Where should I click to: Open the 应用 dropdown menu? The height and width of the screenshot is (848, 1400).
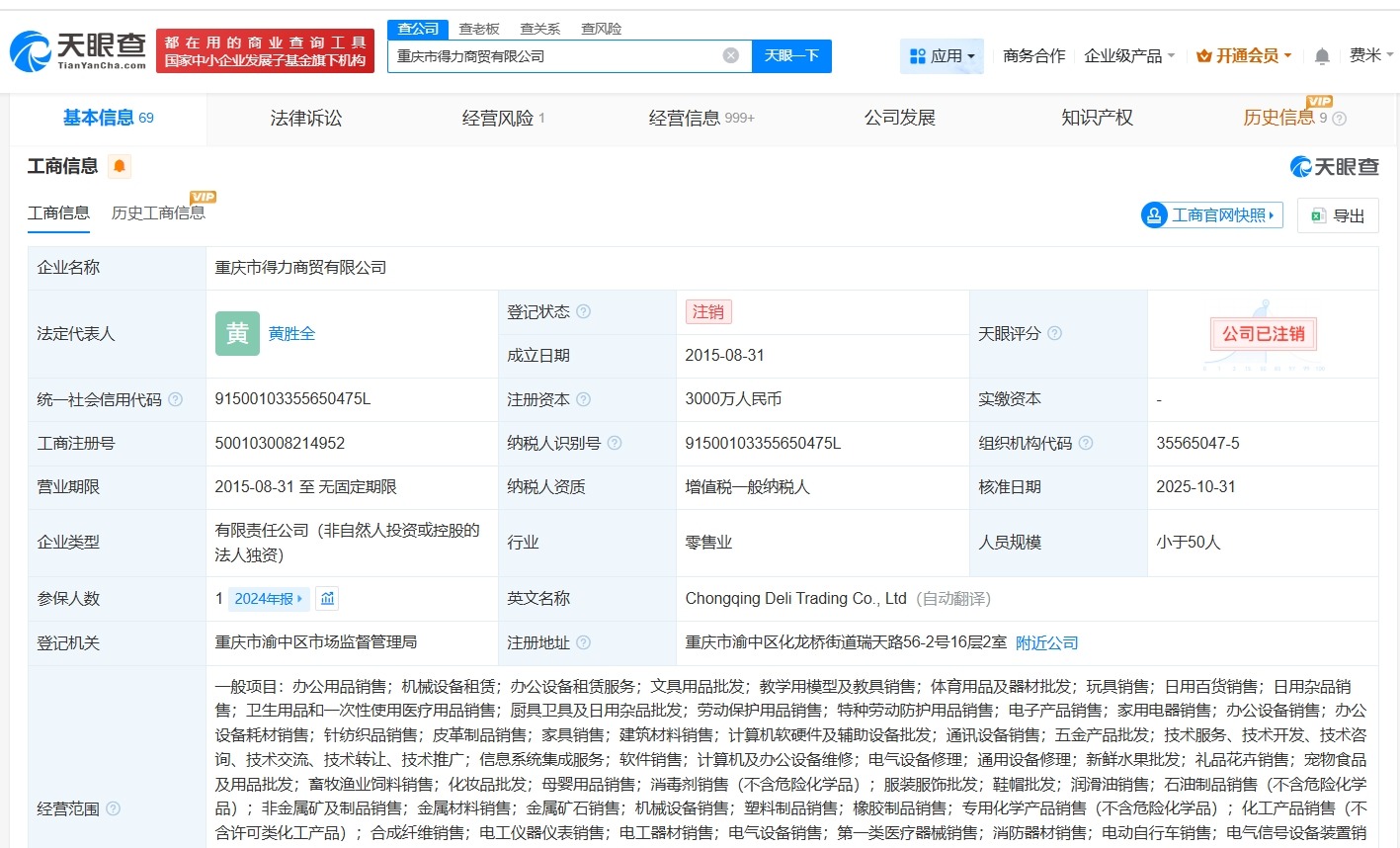click(941, 56)
